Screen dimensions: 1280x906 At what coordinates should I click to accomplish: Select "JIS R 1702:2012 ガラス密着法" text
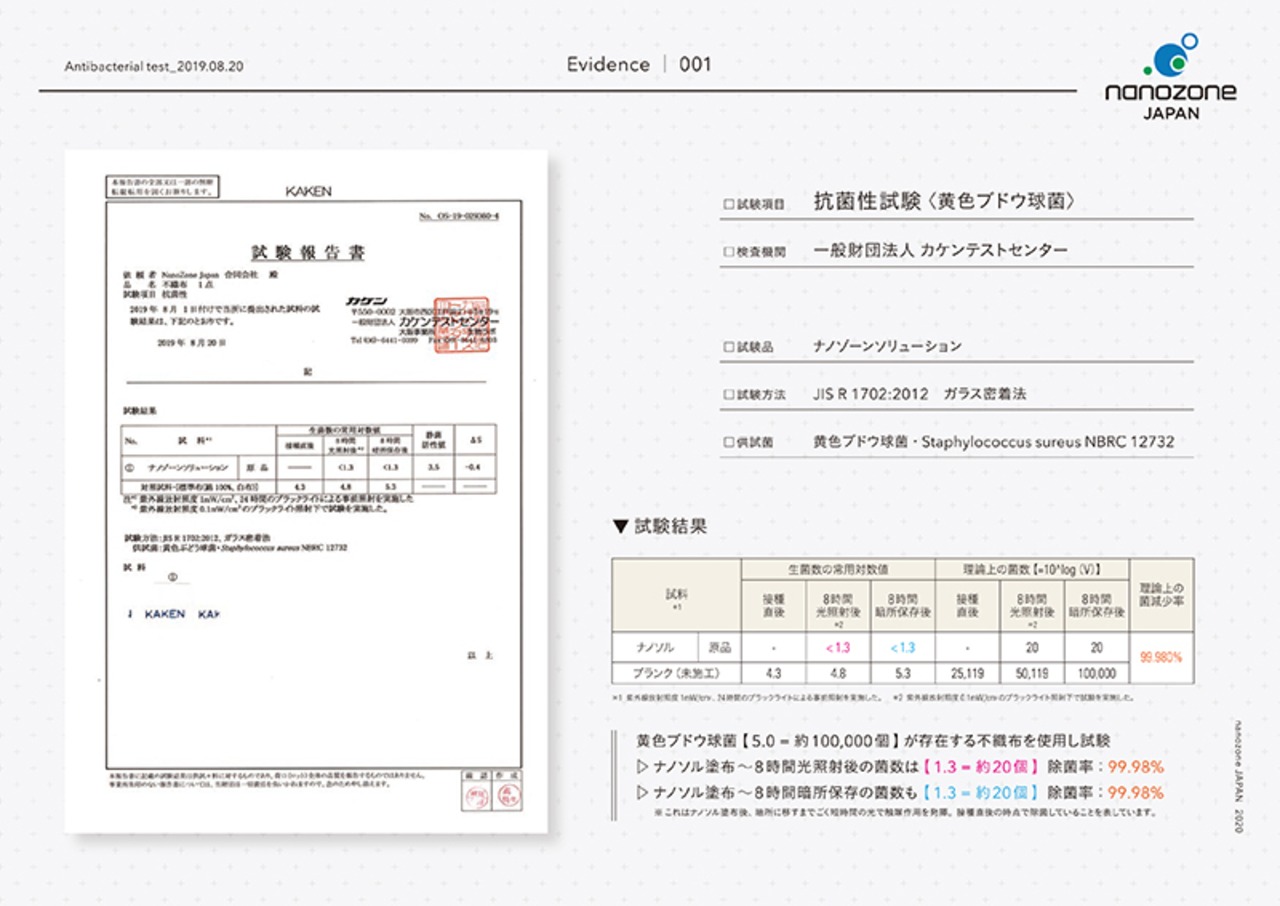click(x=920, y=394)
